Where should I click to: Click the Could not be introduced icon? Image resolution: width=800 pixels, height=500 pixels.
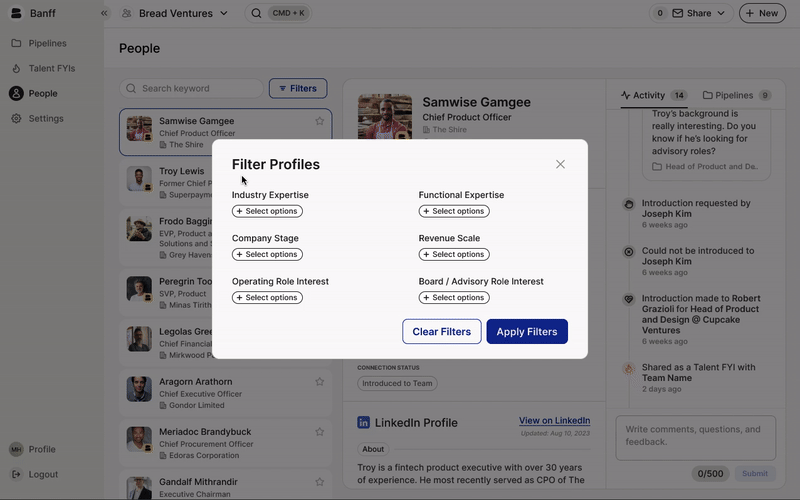(x=629, y=252)
